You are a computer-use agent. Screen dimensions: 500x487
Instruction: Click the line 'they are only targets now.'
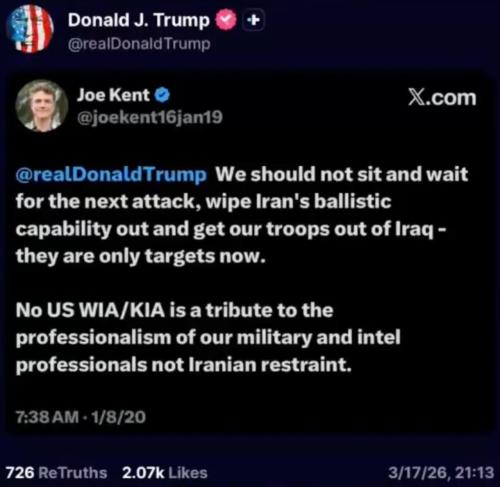click(141, 256)
